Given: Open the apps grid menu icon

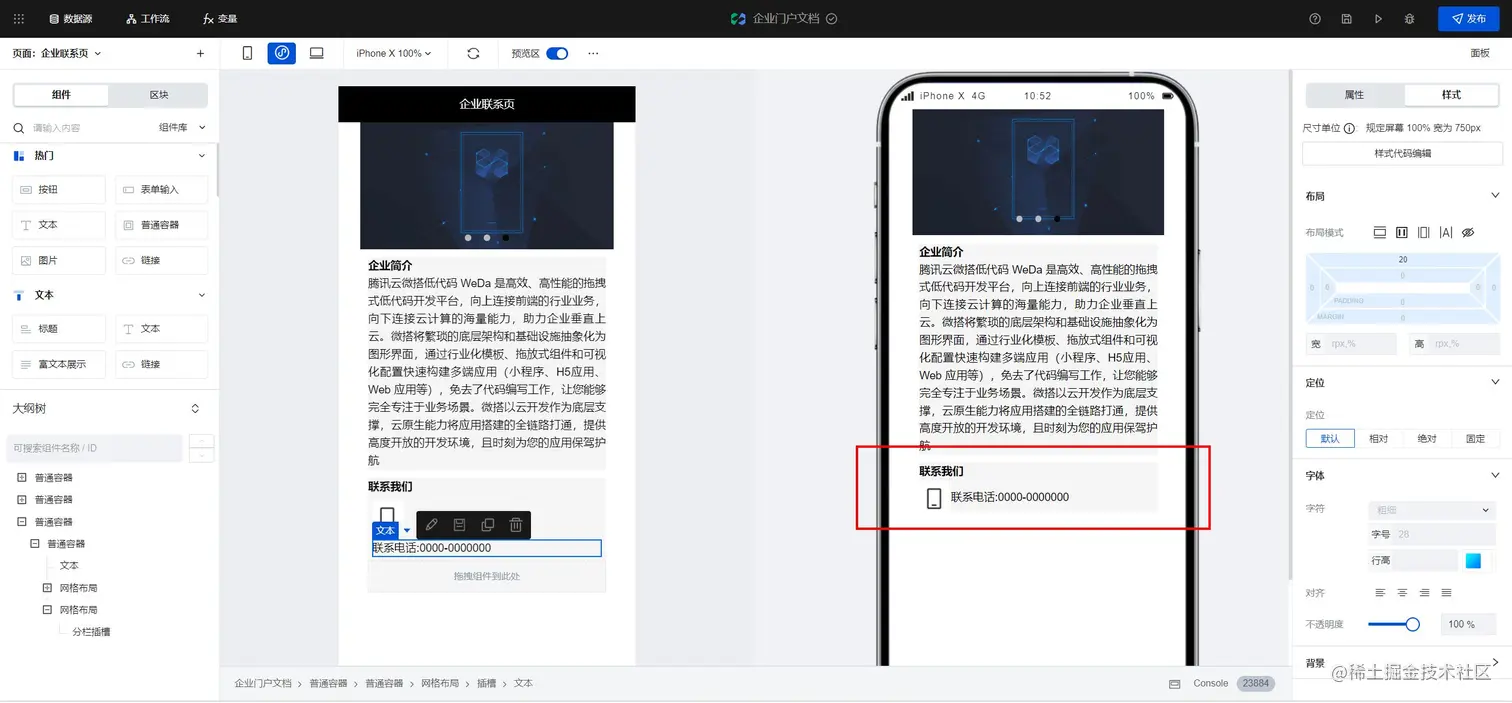Looking at the screenshot, I should pos(18,19).
